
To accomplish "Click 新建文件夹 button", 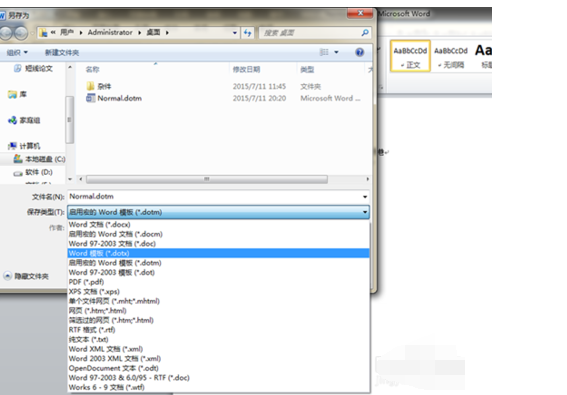I will pos(62,53).
